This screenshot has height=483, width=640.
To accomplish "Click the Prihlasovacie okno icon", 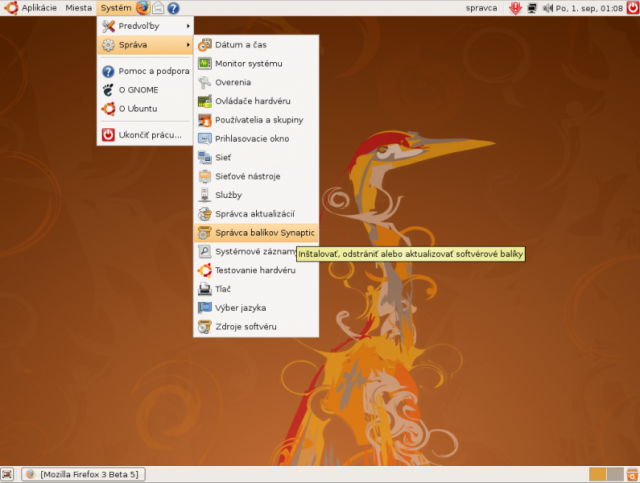I will click(204, 139).
